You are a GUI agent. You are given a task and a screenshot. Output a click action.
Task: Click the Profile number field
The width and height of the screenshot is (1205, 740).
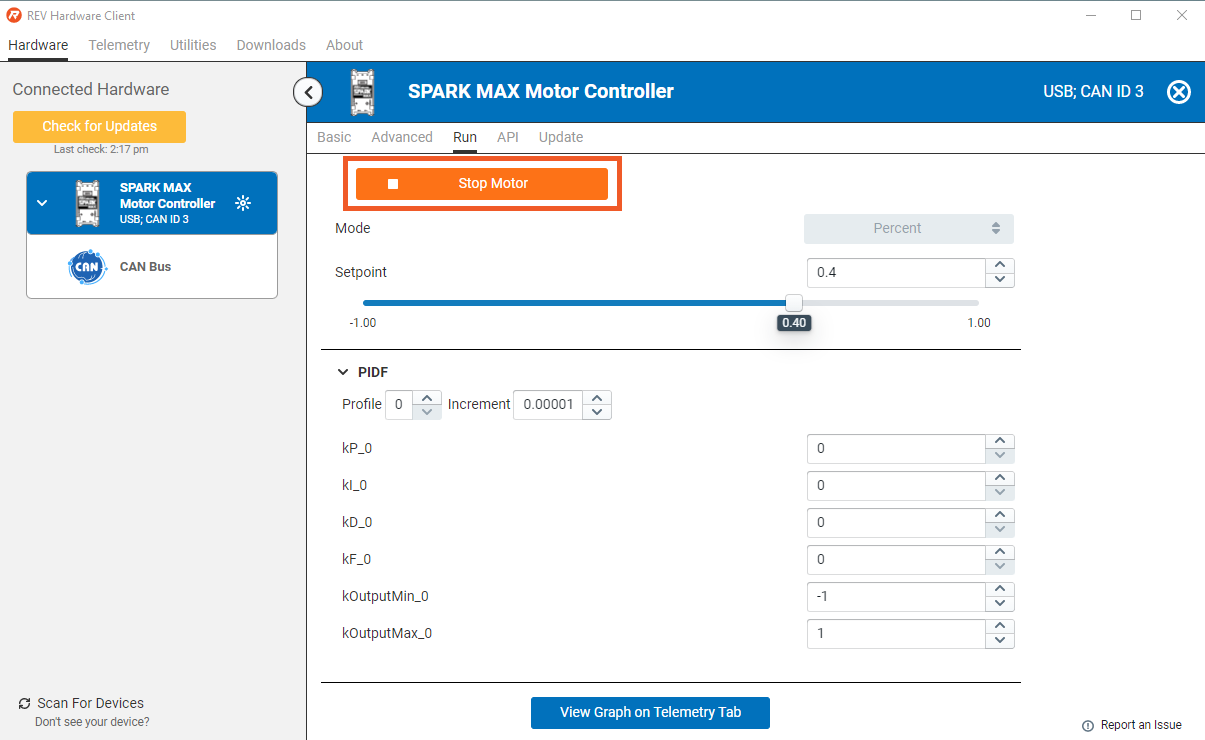pyautogui.click(x=399, y=404)
